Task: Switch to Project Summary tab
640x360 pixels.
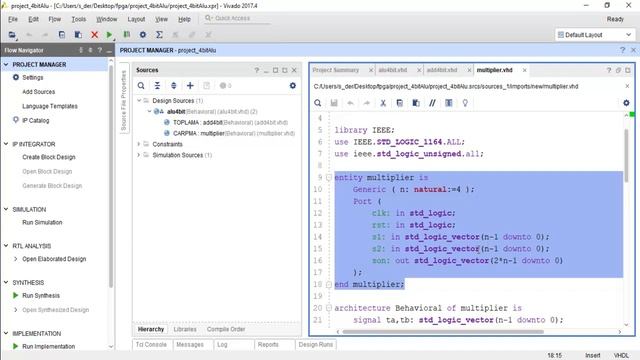Action: 336,70
